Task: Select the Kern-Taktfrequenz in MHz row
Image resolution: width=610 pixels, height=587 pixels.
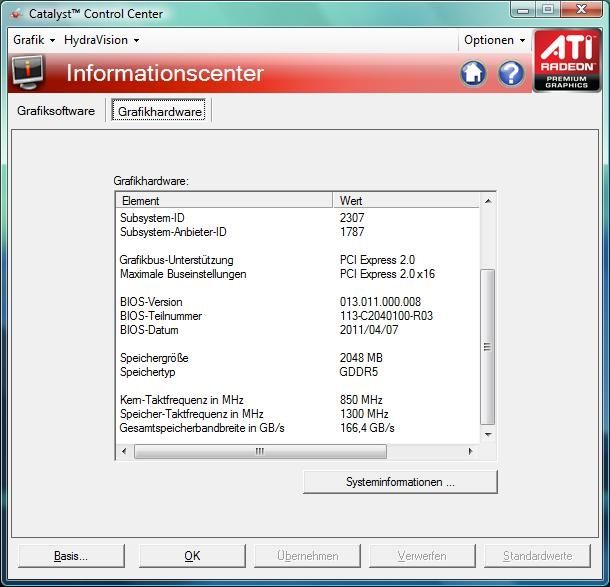Action: [298, 400]
